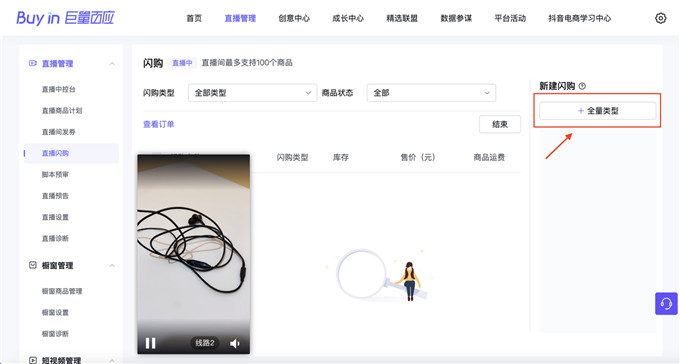The image size is (680, 364).
Task: Click the 闪购类型 column header
Action: [x=292, y=157]
